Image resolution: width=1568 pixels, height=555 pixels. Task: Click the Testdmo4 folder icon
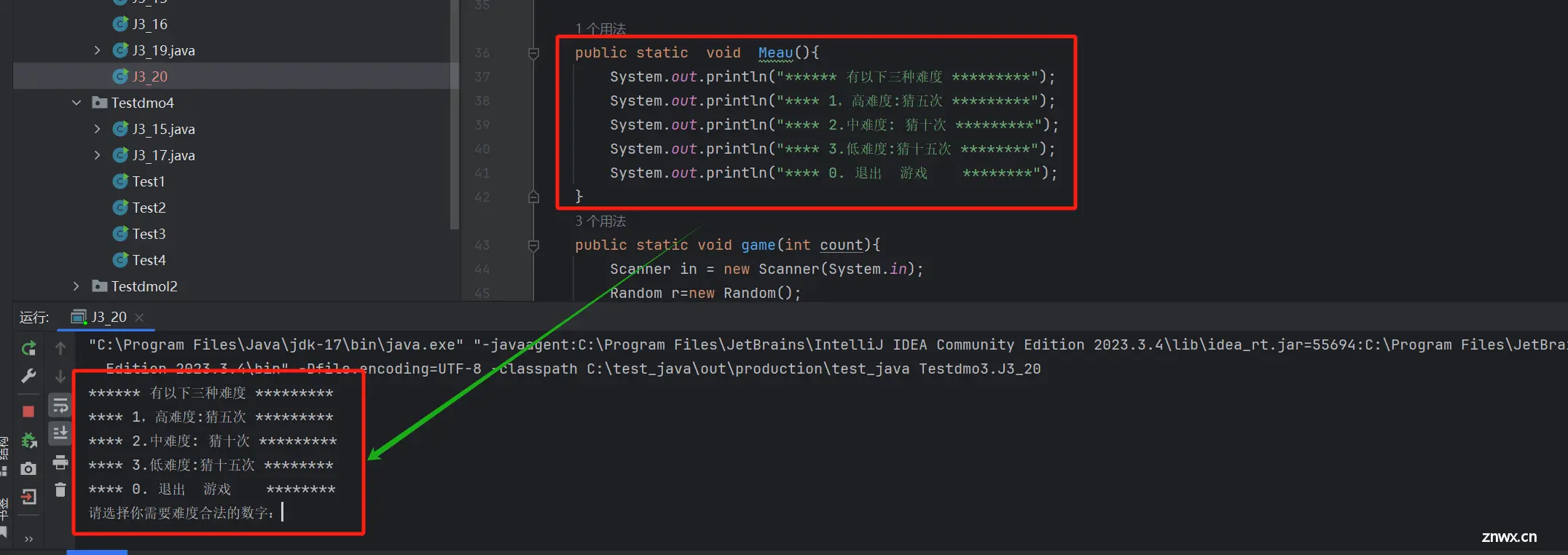point(100,103)
